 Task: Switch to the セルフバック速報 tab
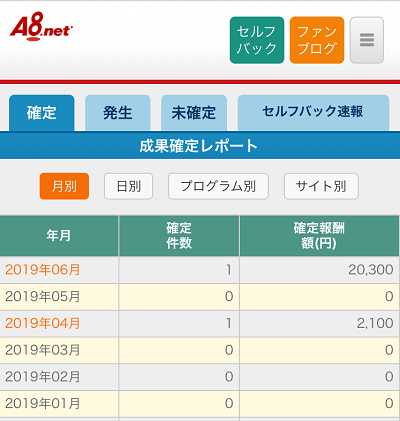[313, 113]
